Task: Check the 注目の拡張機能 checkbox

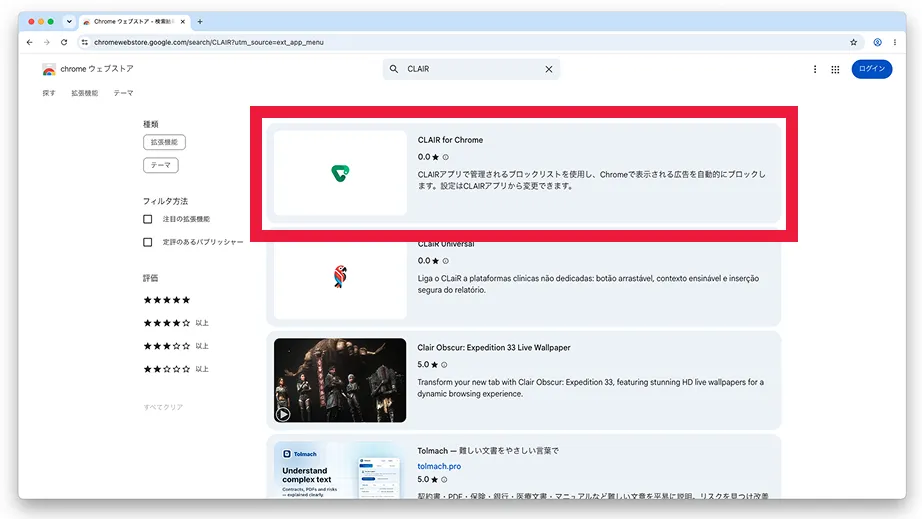Action: click(x=148, y=219)
